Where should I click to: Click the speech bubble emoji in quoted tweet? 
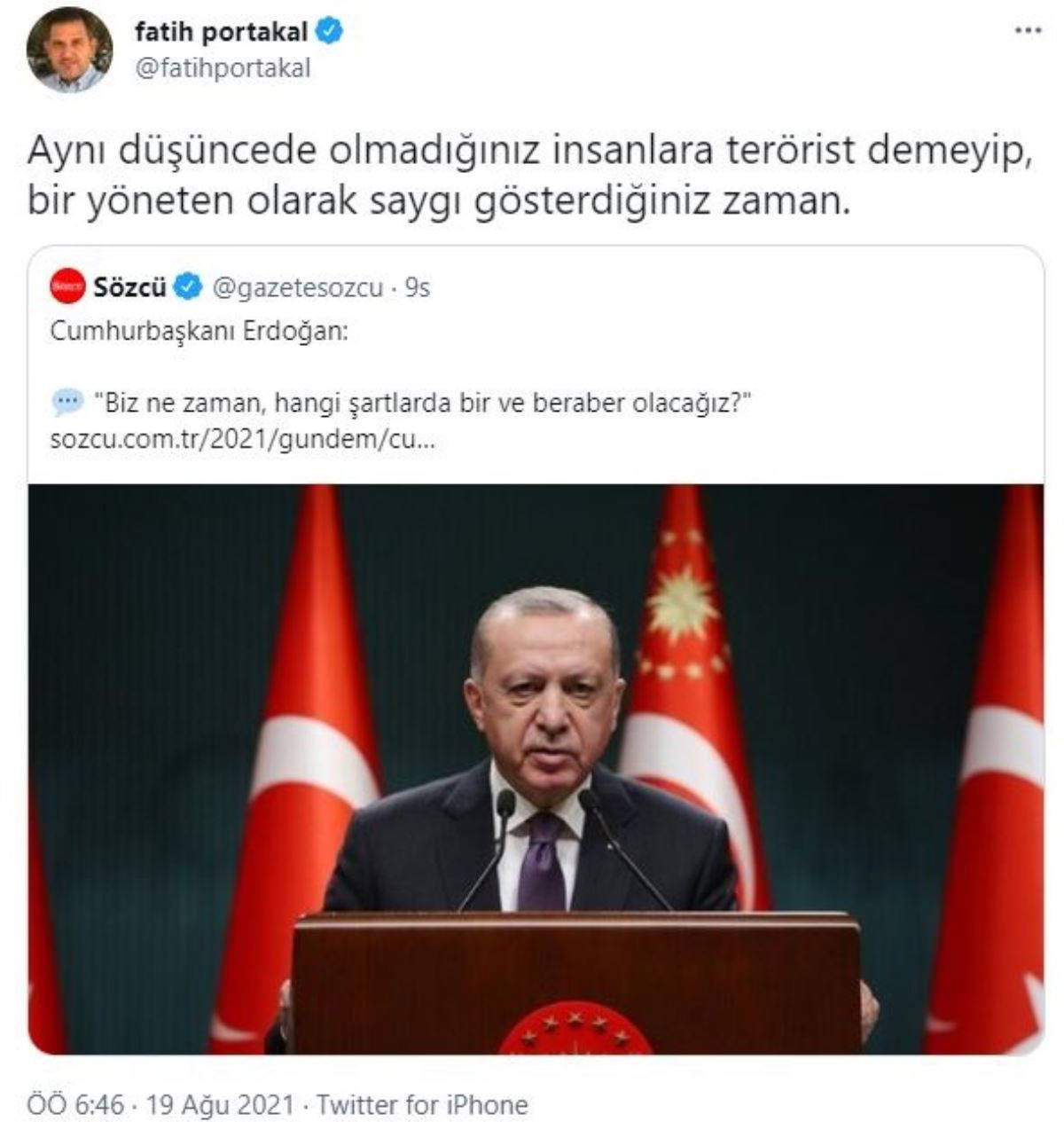[x=67, y=403]
